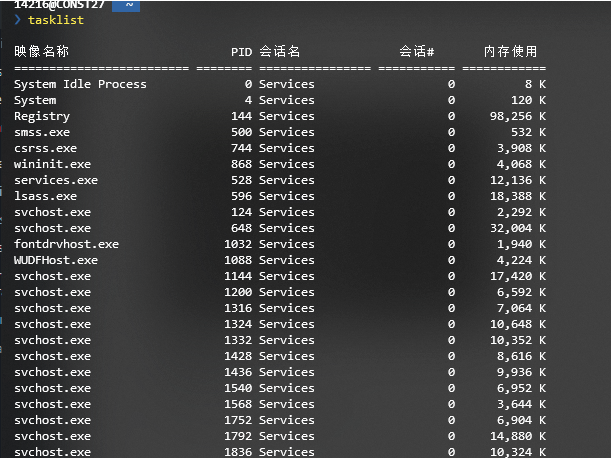Click the 内存使用 column header

coord(510,51)
